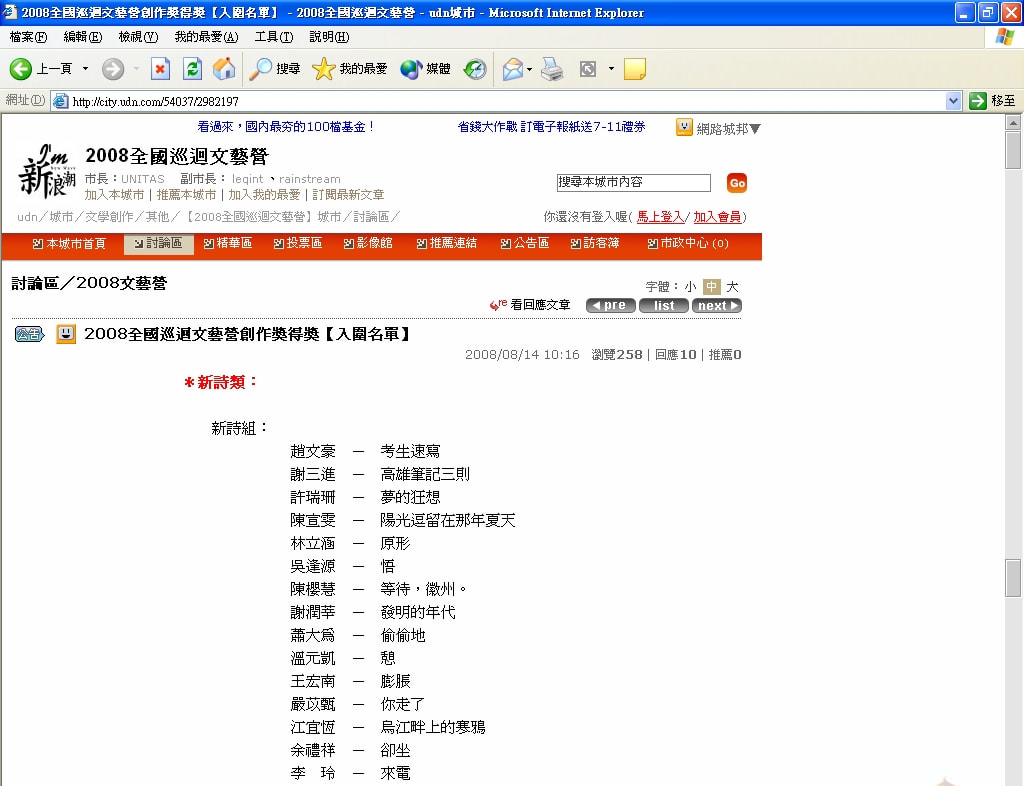Switch to the 精華區 tab
The width and height of the screenshot is (1024, 786).
pyautogui.click(x=228, y=244)
